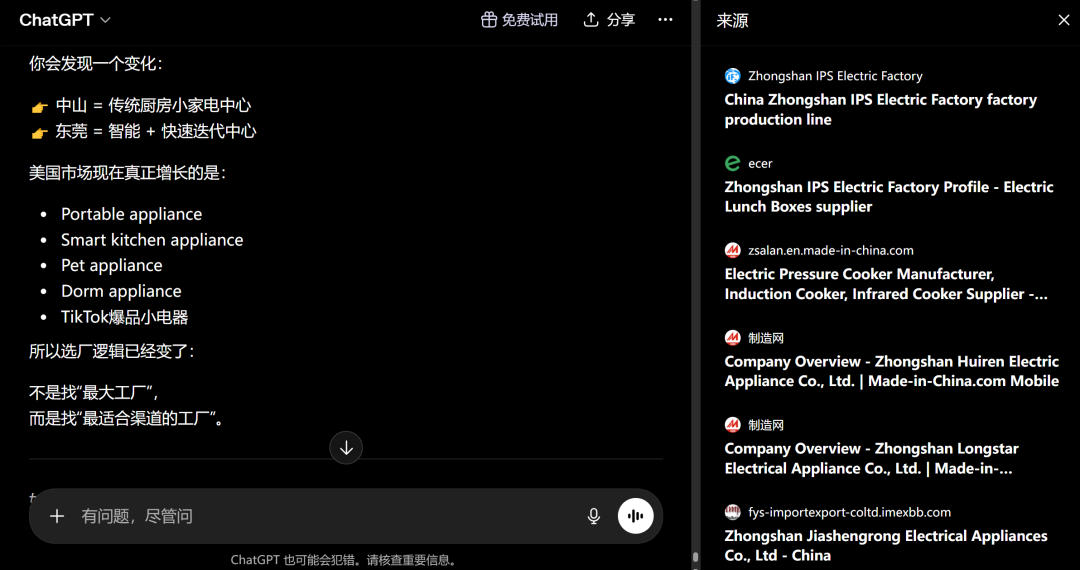The image size is (1080, 570).
Task: Open the ChatGPT model selector dropdown
Action: [65, 20]
